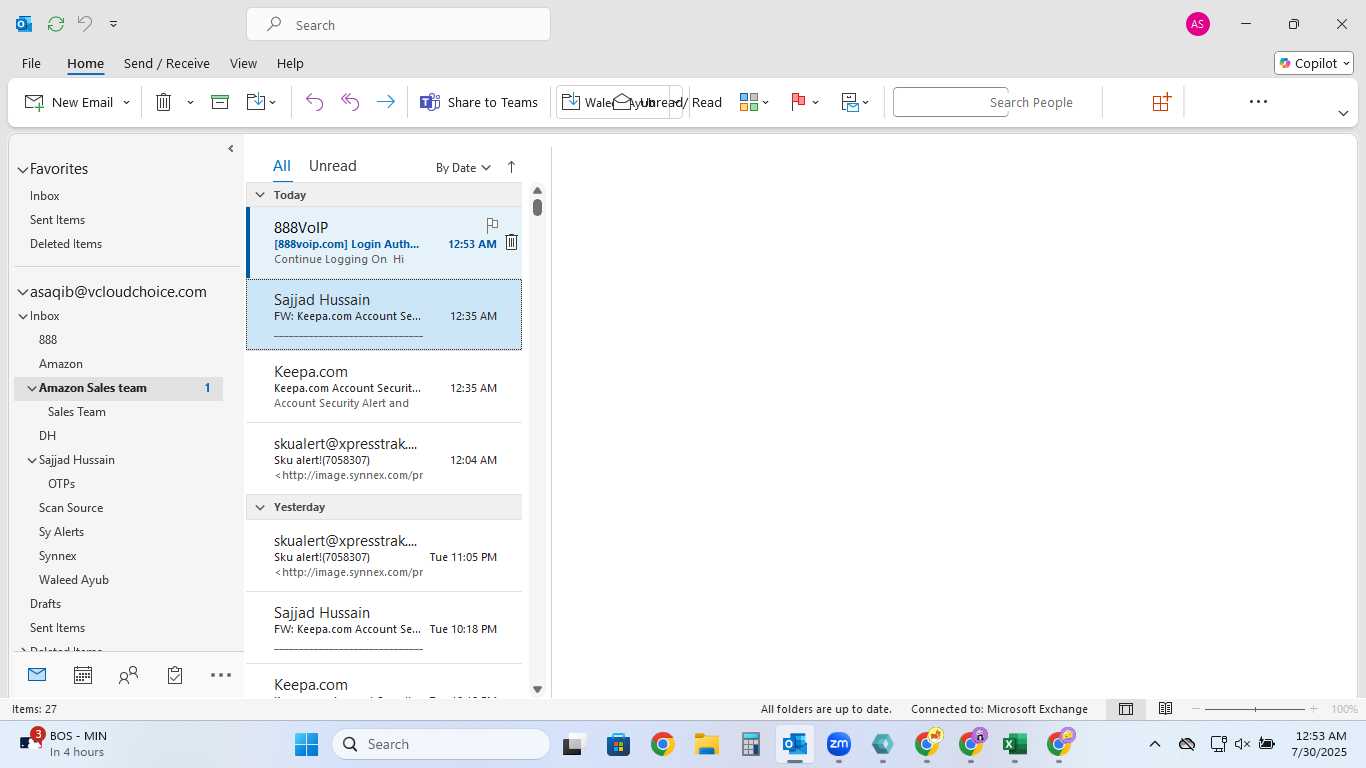
Task: Click the Undo icon in title bar
Action: [85, 24]
